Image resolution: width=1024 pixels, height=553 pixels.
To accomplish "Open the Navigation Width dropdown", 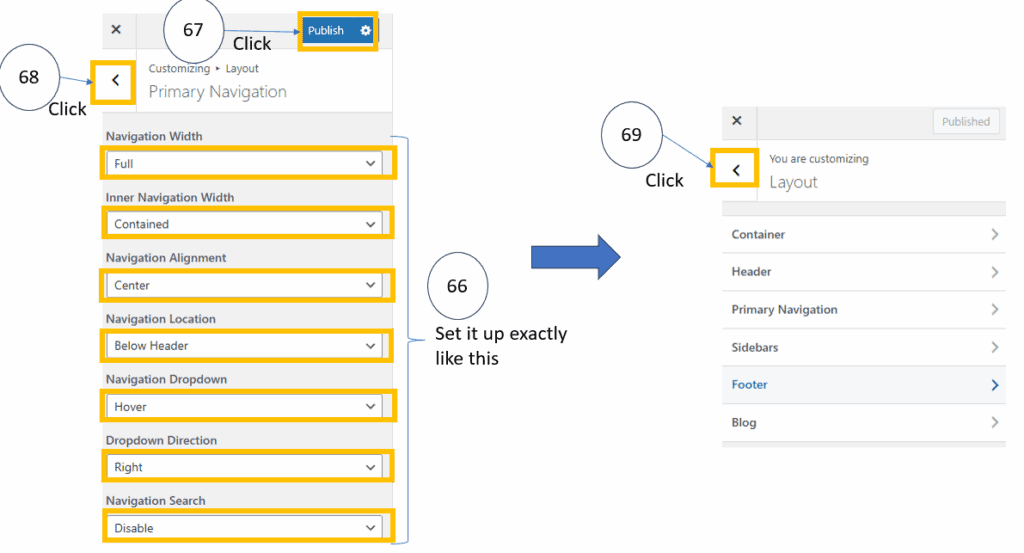I will [x=244, y=163].
